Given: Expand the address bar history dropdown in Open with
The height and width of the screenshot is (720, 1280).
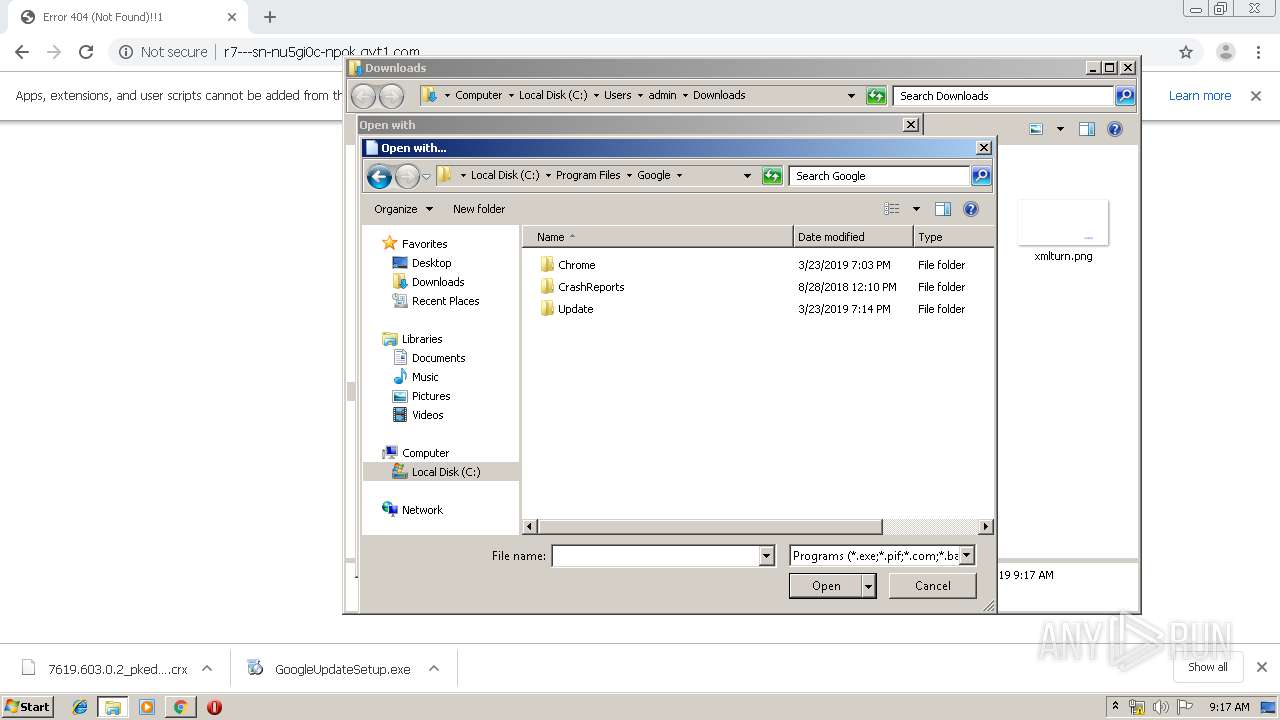Looking at the screenshot, I should coord(746,176).
